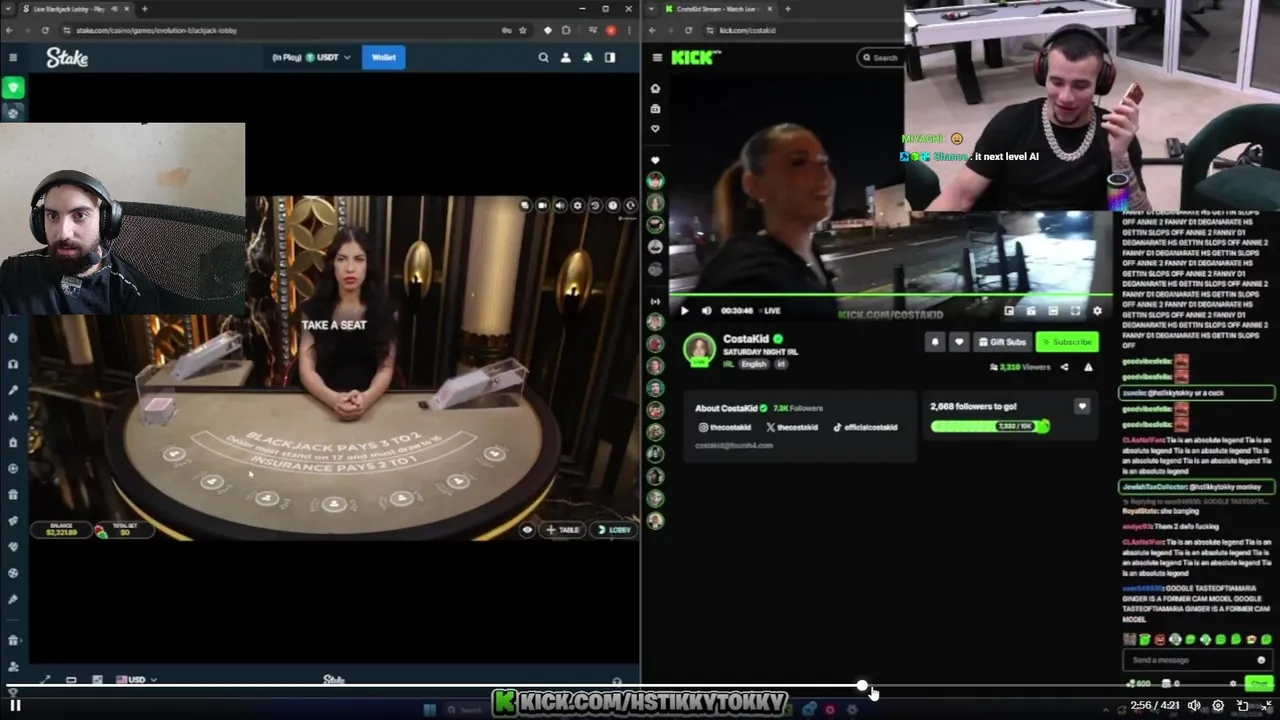
Task: Click the Stake logo
Action: point(67,58)
